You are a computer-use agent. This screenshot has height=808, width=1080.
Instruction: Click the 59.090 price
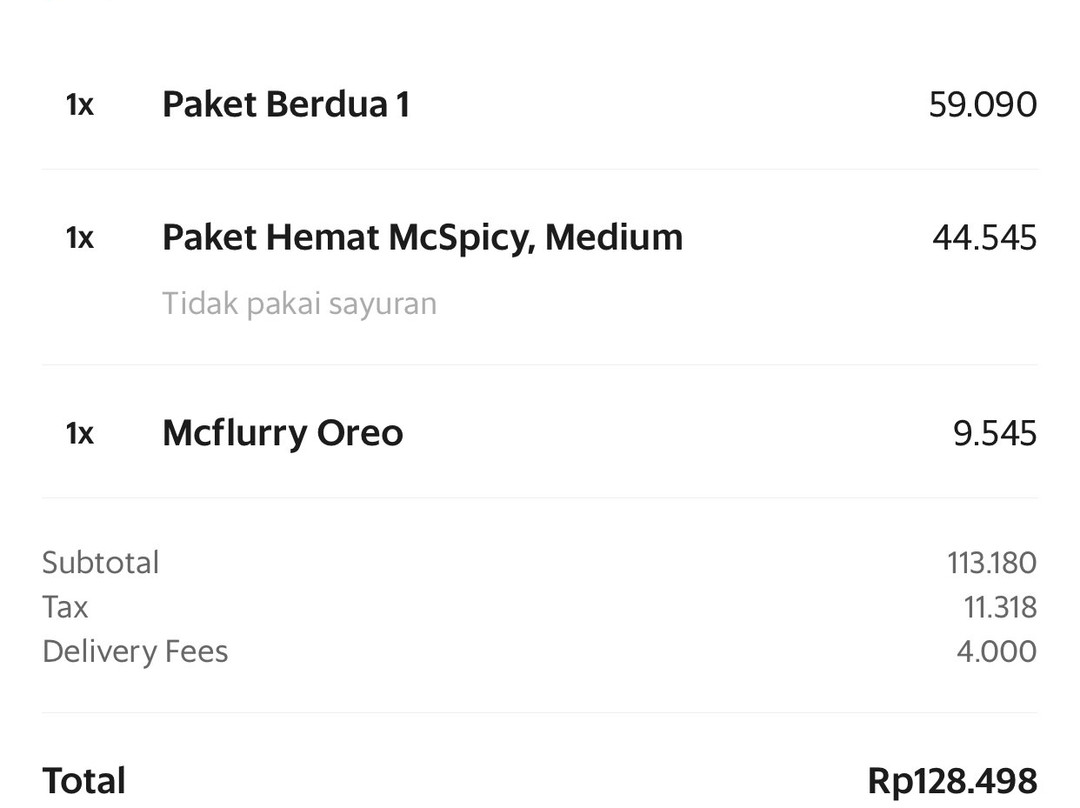pyautogui.click(x=983, y=105)
